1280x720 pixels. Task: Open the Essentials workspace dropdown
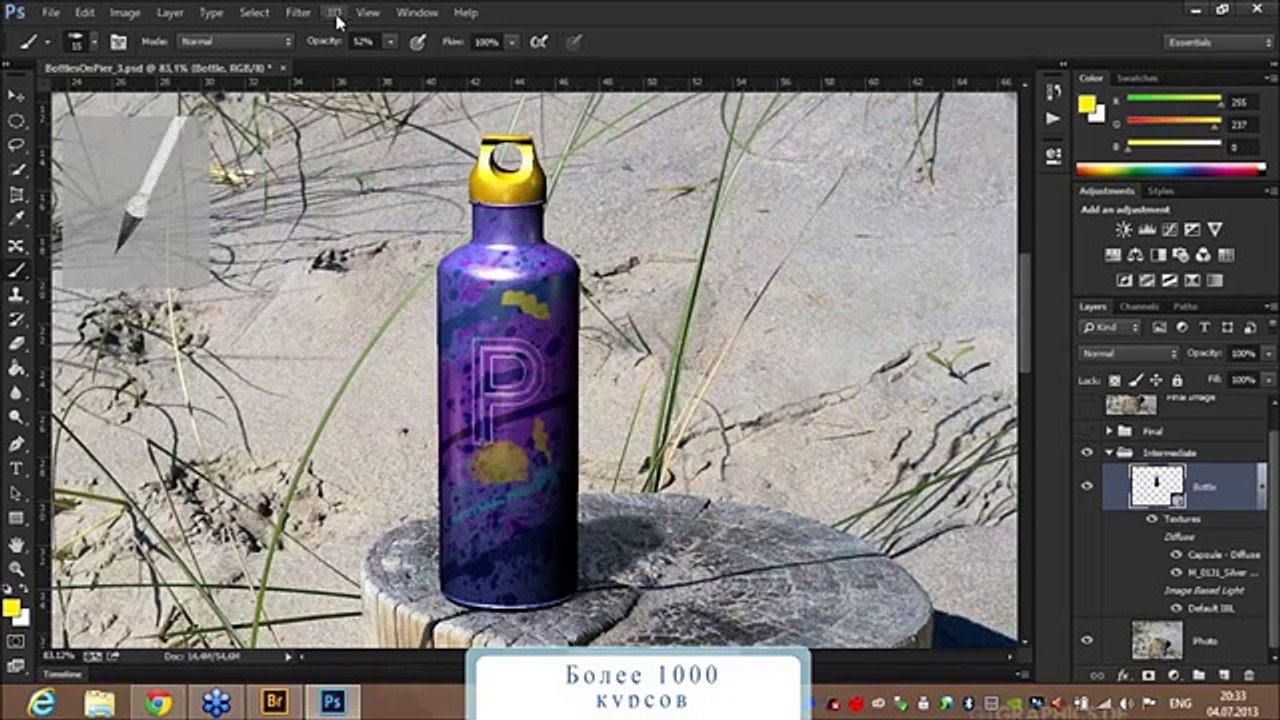(x=1219, y=42)
